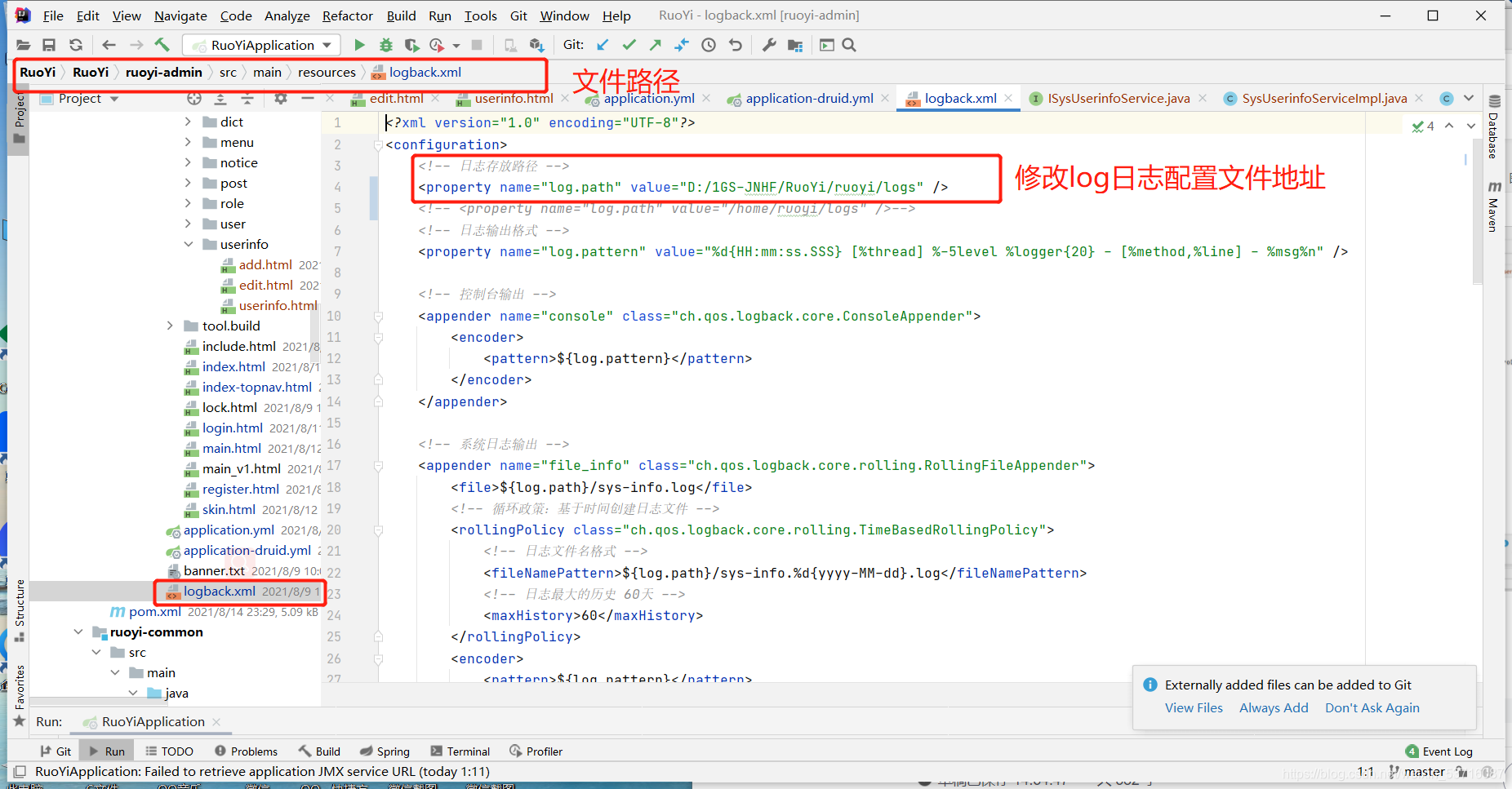Start debugging with the bug icon
The height and width of the screenshot is (789, 1512).
pyautogui.click(x=386, y=45)
